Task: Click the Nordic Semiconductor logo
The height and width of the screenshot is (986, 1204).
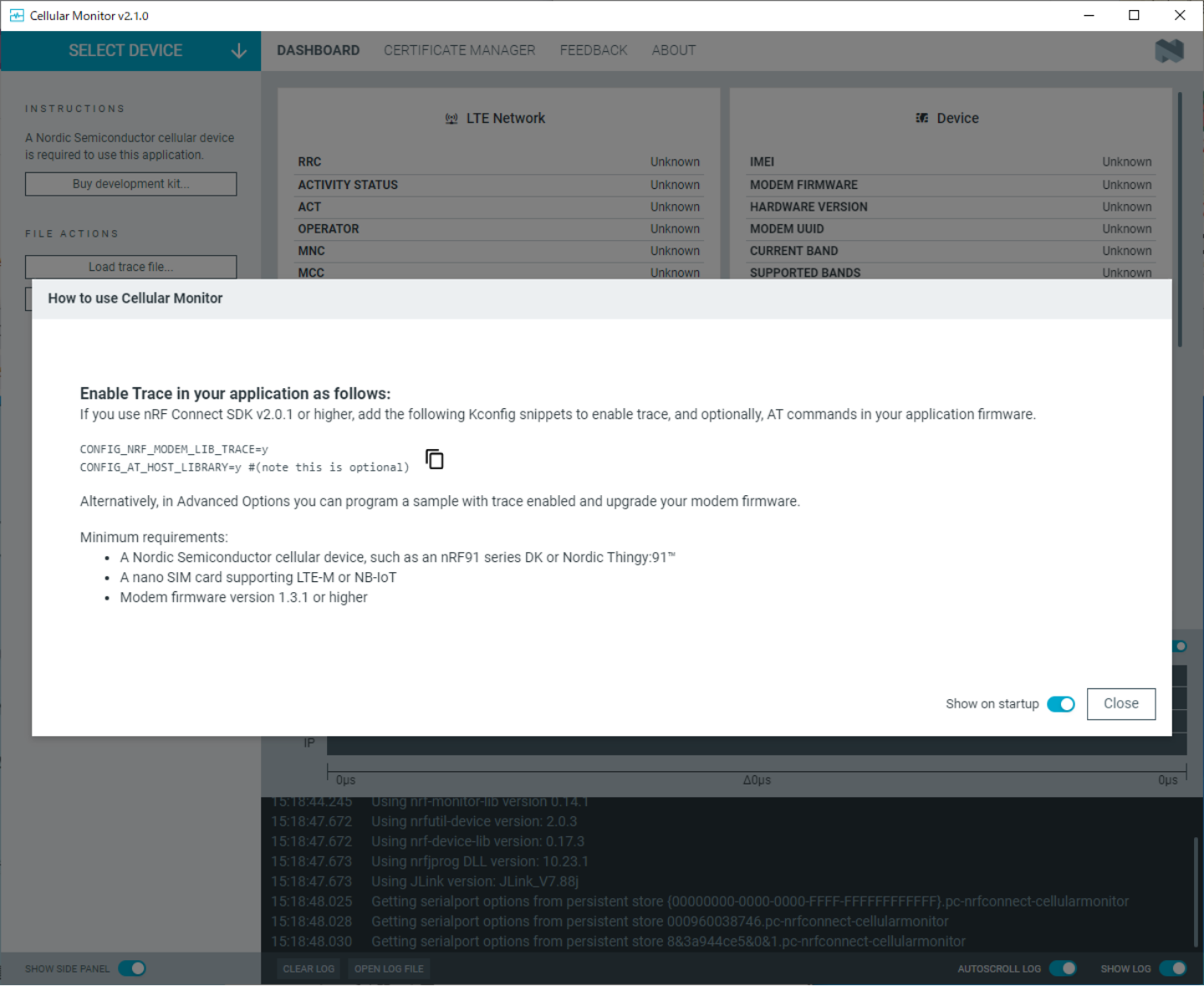Action: [1169, 51]
